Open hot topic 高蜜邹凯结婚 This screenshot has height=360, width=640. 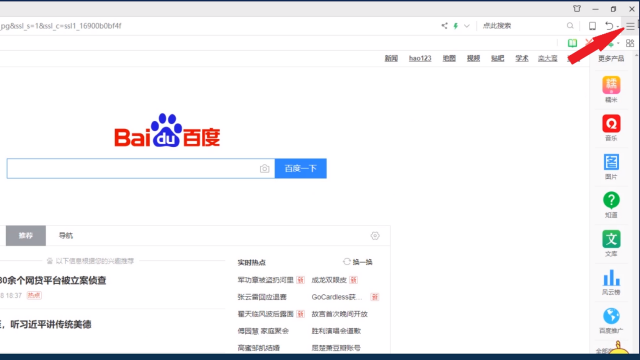[x=259, y=348]
